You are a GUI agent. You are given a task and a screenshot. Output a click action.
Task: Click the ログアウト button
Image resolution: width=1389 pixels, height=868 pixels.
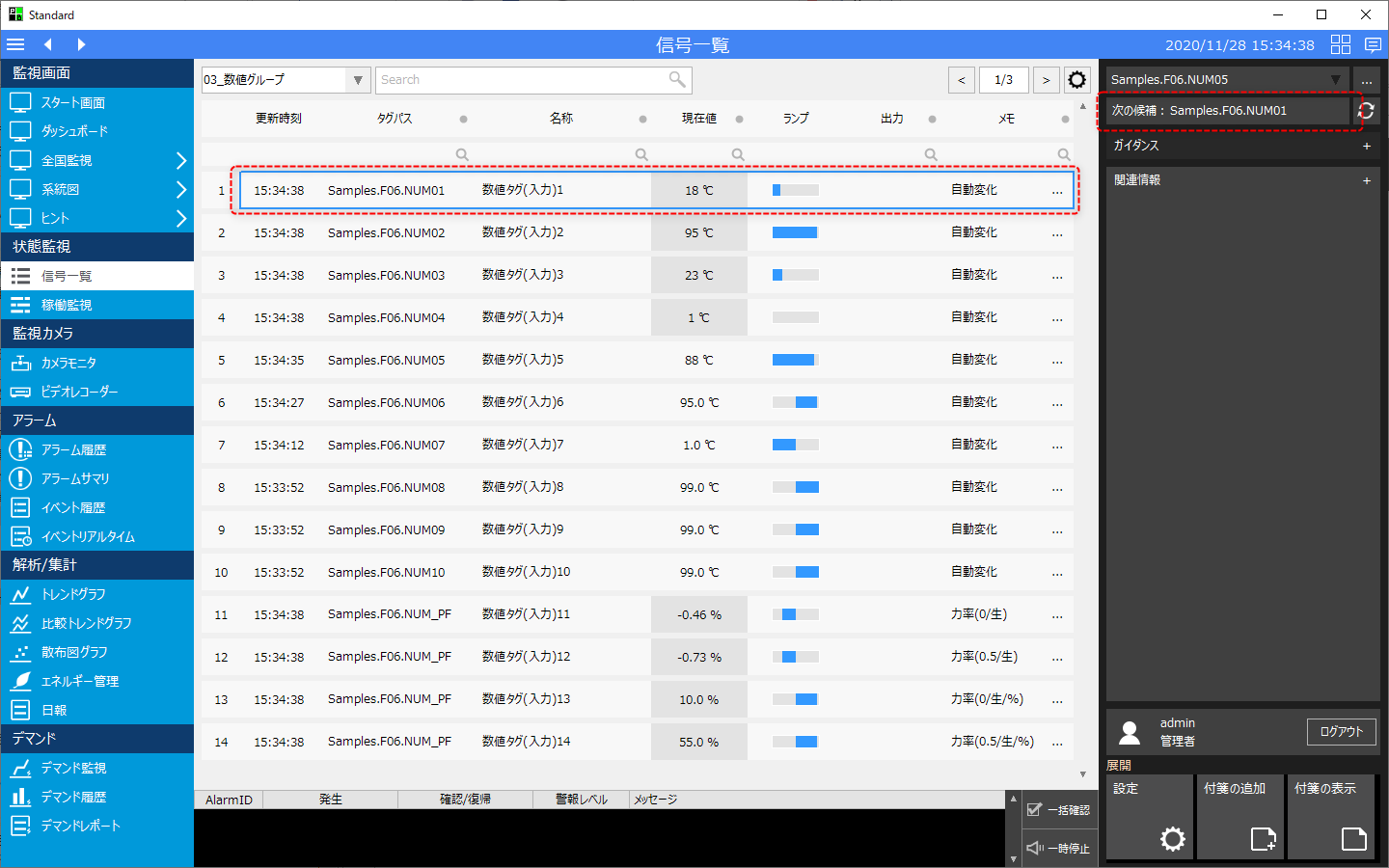[1341, 732]
